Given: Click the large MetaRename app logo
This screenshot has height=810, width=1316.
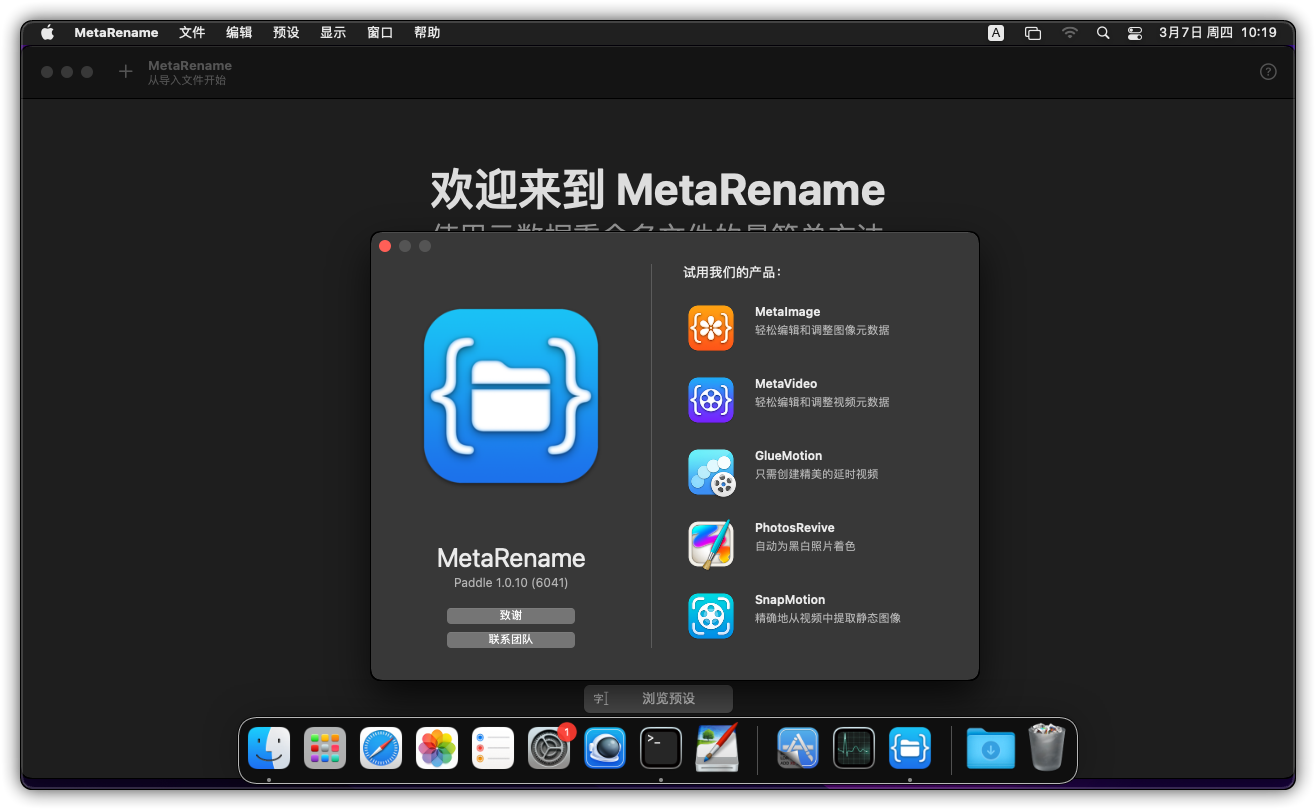Looking at the screenshot, I should [511, 396].
